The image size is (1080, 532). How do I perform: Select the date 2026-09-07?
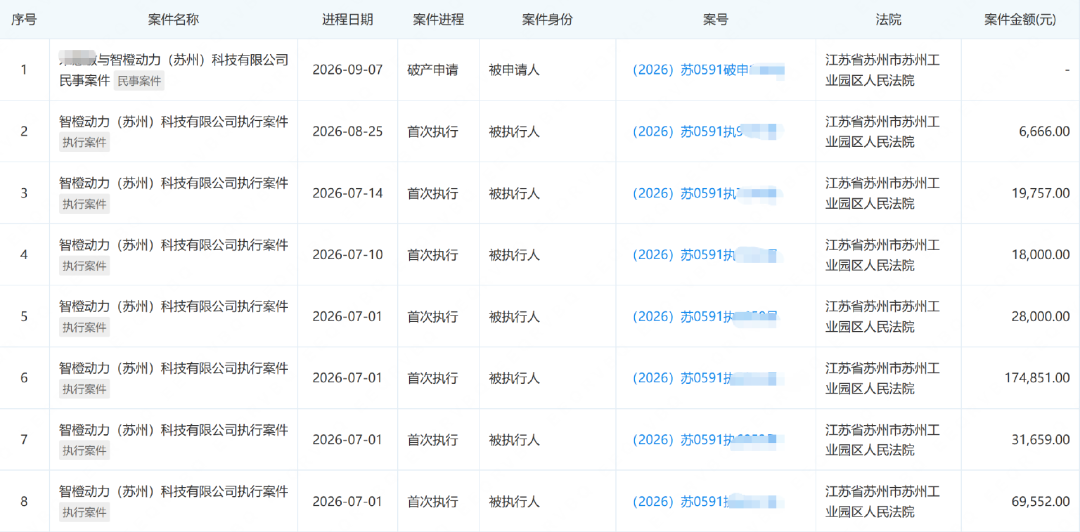pyautogui.click(x=347, y=70)
